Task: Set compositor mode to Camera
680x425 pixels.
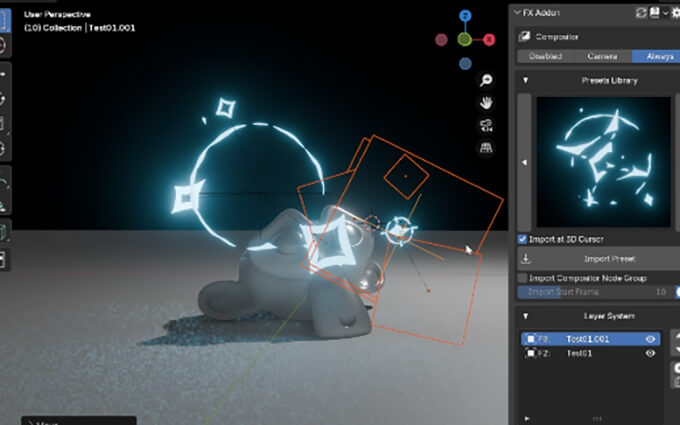Action: coord(602,56)
